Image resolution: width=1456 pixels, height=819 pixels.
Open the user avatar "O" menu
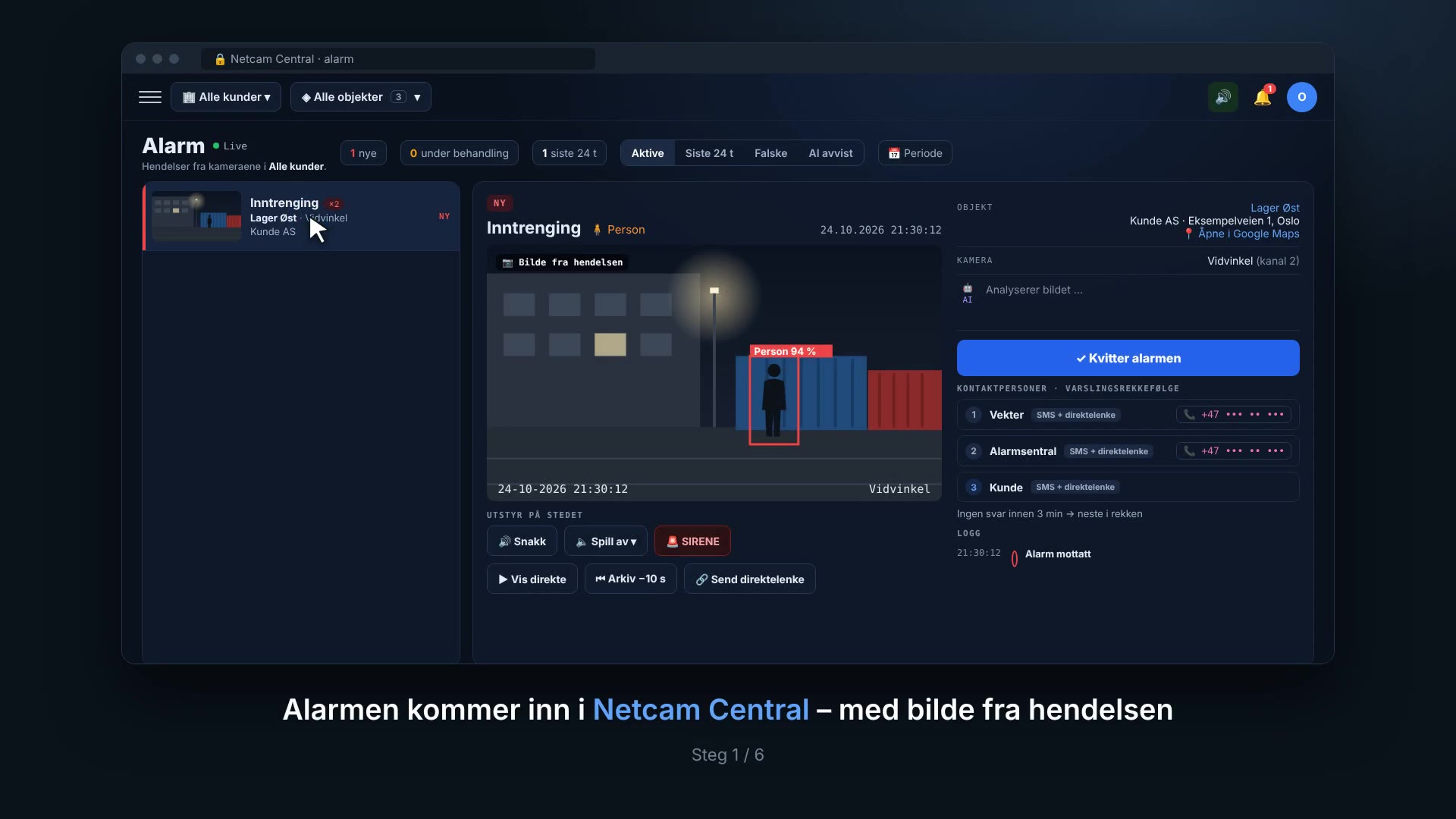point(1302,97)
